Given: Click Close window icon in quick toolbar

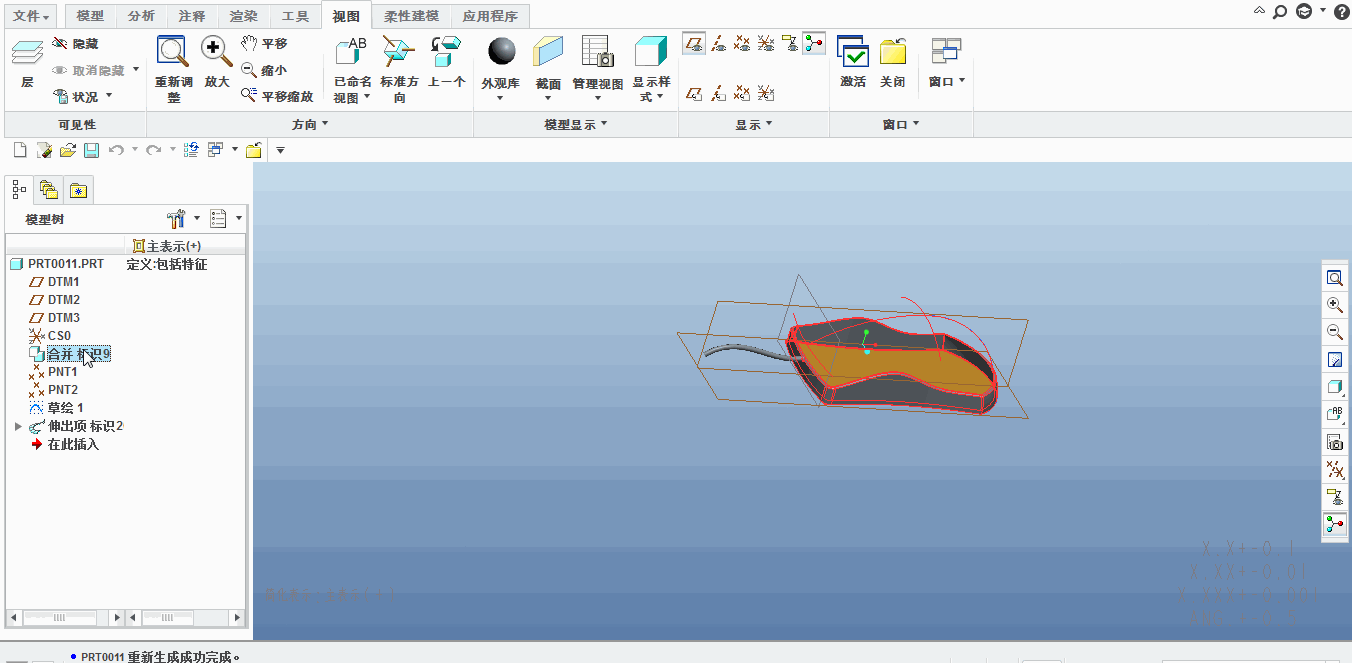Looking at the screenshot, I should 254,150.
